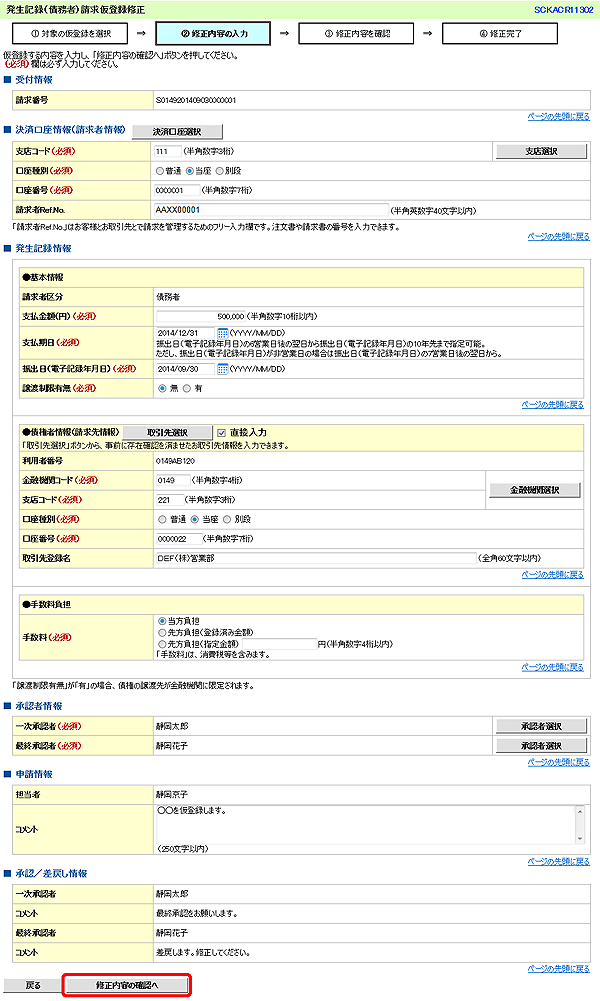Image resolution: width=600 pixels, height=1001 pixels.
Task: Choose 当方負担 for 手数料
Action: pyautogui.click(x=162, y=621)
